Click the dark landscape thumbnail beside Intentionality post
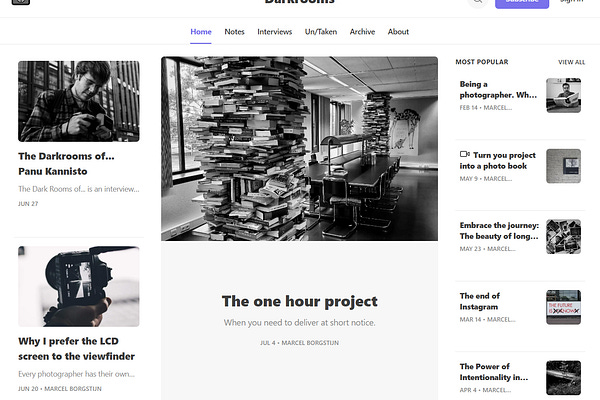The height and width of the screenshot is (400, 600). coord(563,378)
